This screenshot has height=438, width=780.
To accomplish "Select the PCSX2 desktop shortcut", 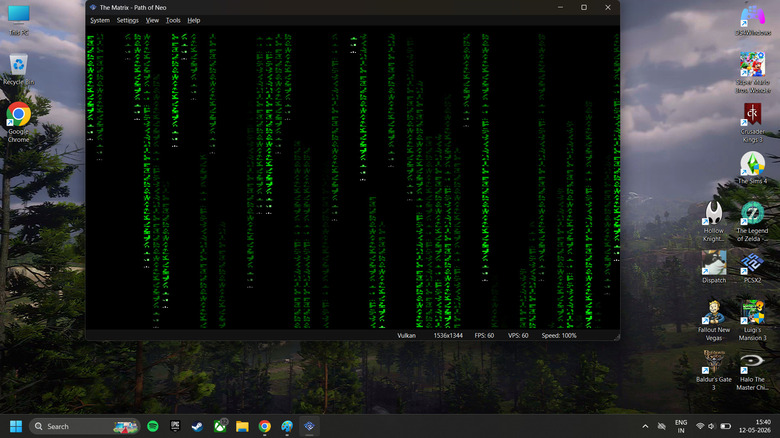I will pyautogui.click(x=753, y=267).
